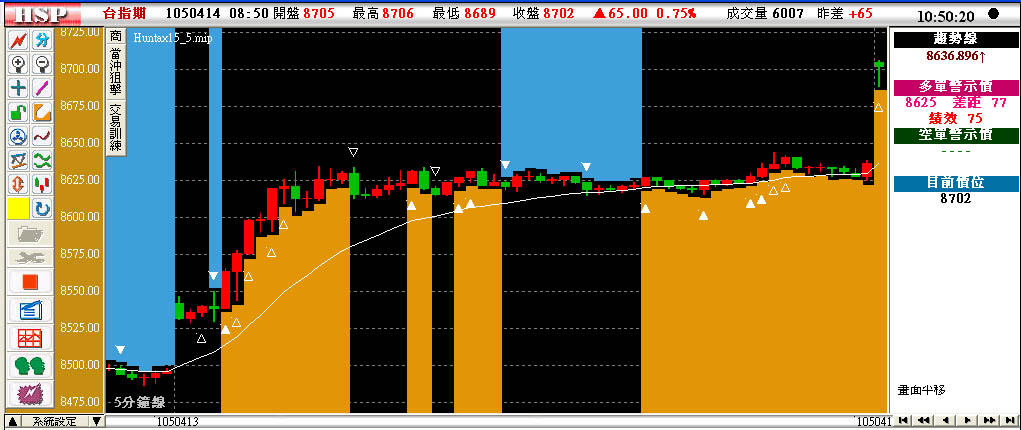
Task: Click the purple burst icon
Action: coord(31,394)
